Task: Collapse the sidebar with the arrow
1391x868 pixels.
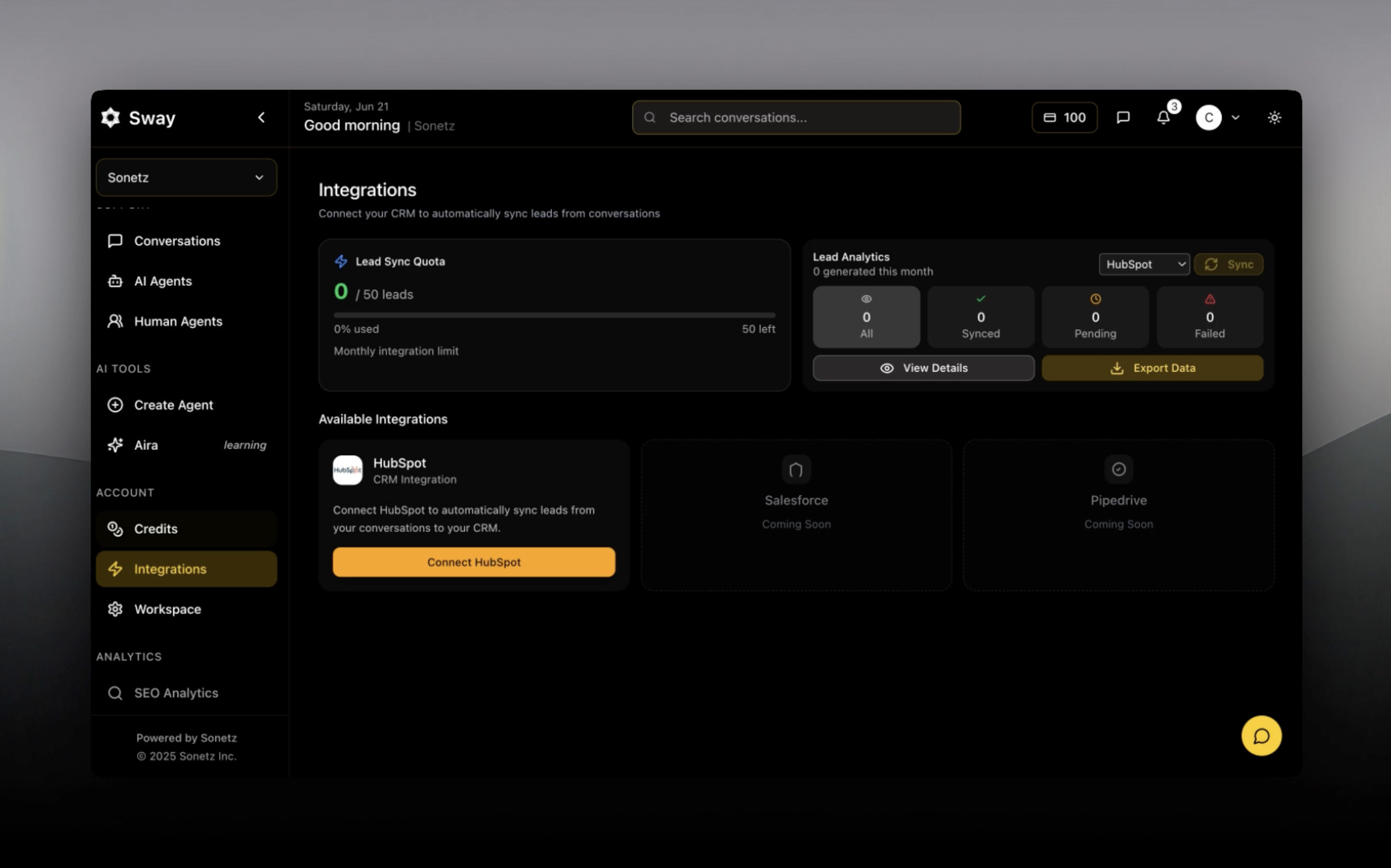Action: (x=261, y=117)
